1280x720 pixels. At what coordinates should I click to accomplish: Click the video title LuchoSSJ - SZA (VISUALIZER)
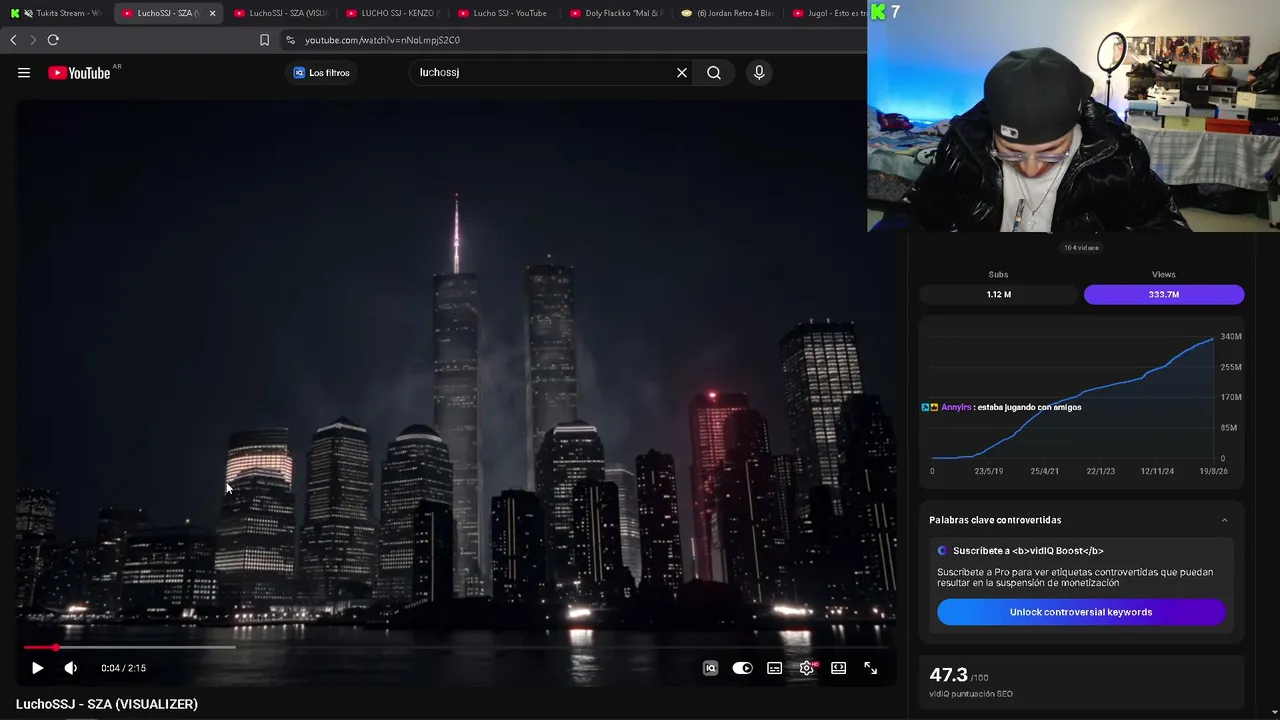click(107, 704)
